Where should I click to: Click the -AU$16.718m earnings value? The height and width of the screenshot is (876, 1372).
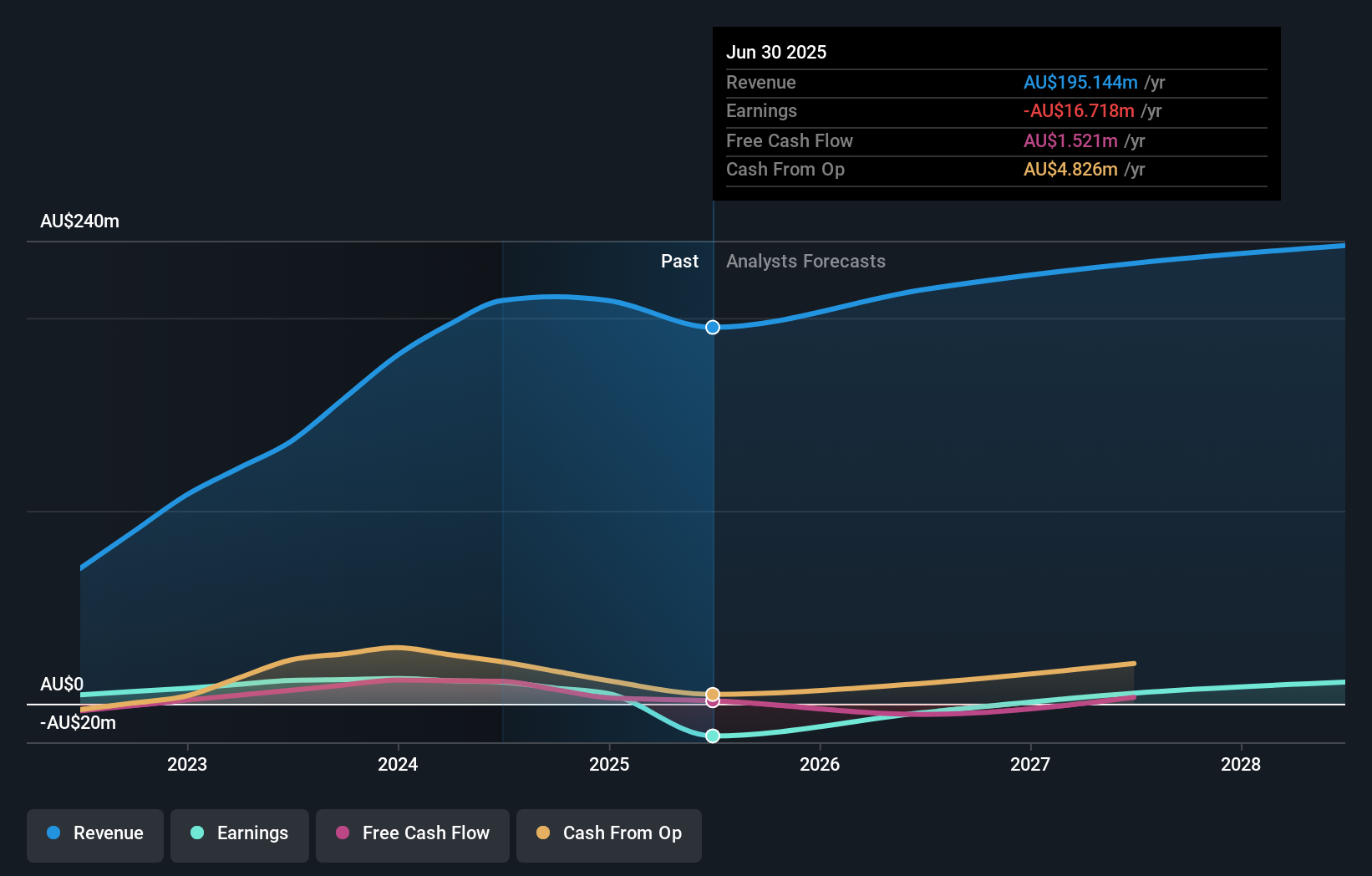click(1079, 111)
